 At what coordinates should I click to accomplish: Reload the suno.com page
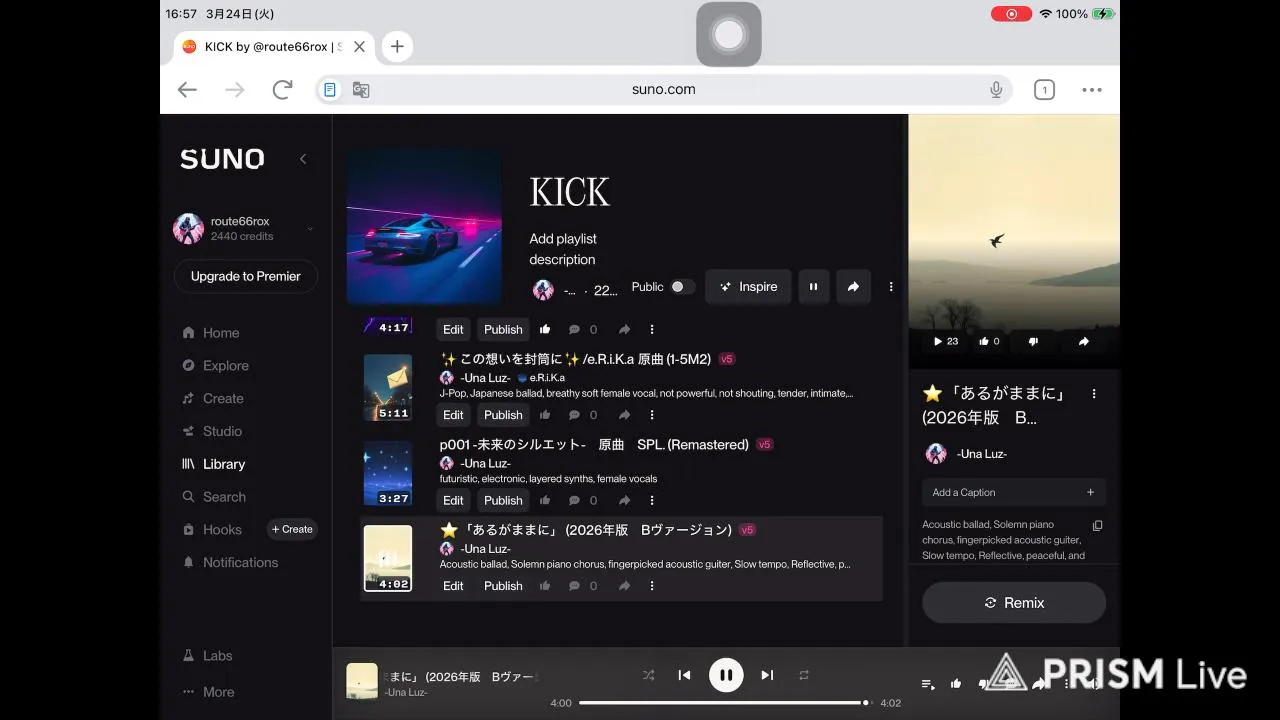(283, 90)
